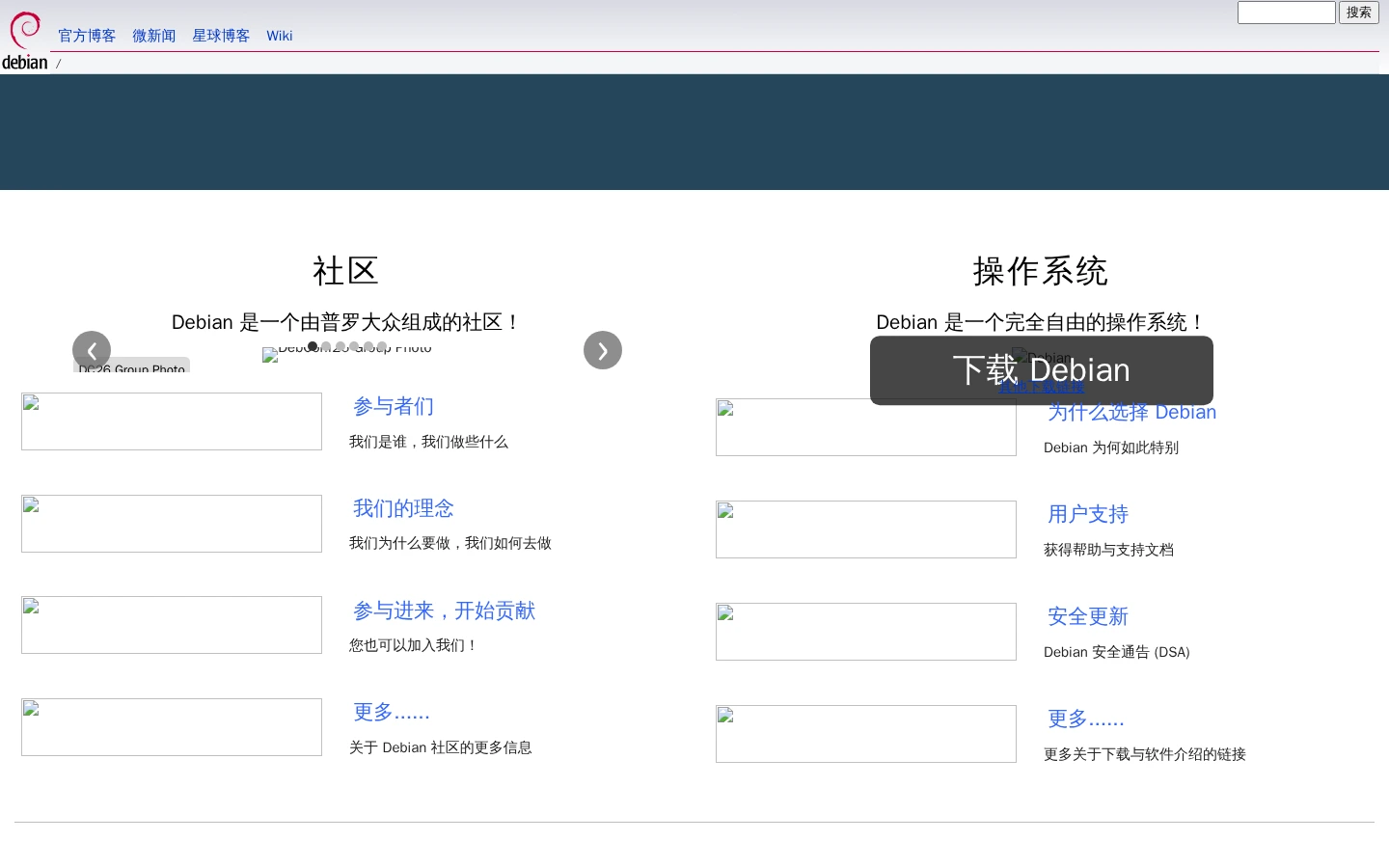Click the image beside 我们的理念
Screen dimensions: 1389x868
point(172,524)
